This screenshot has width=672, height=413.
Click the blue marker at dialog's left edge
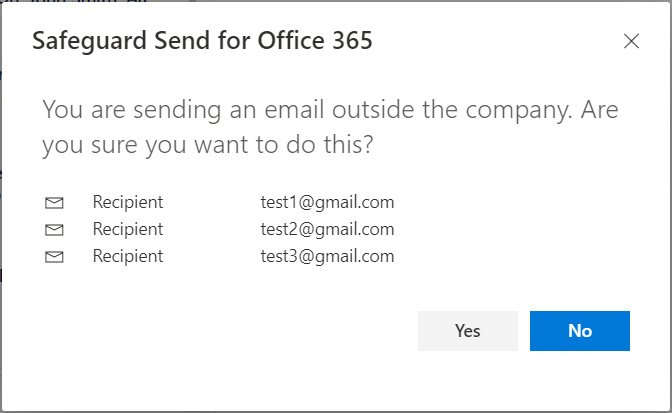point(2,76)
